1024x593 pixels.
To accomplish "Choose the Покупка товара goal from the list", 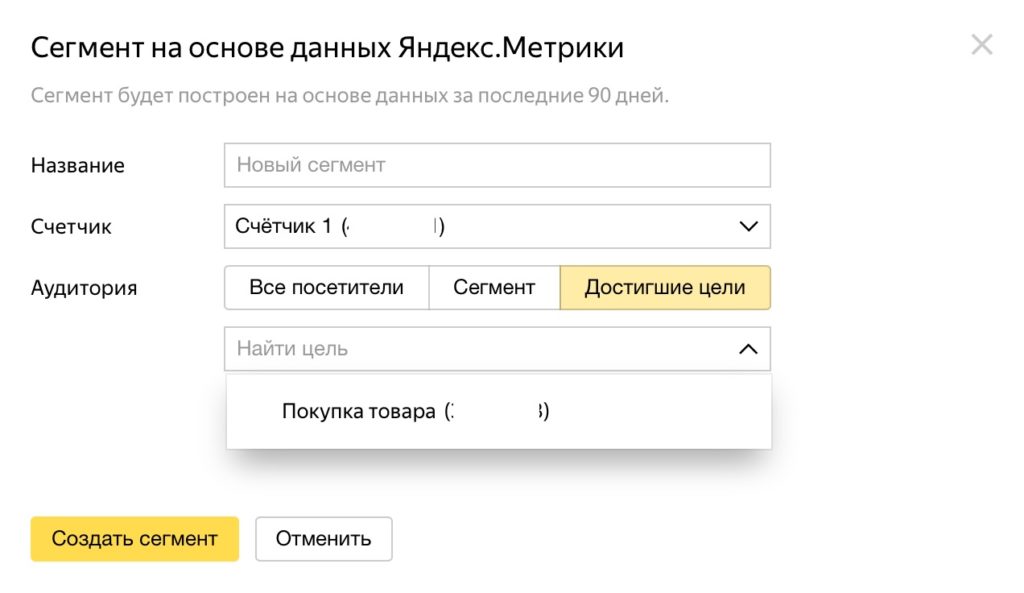I will coord(360,411).
